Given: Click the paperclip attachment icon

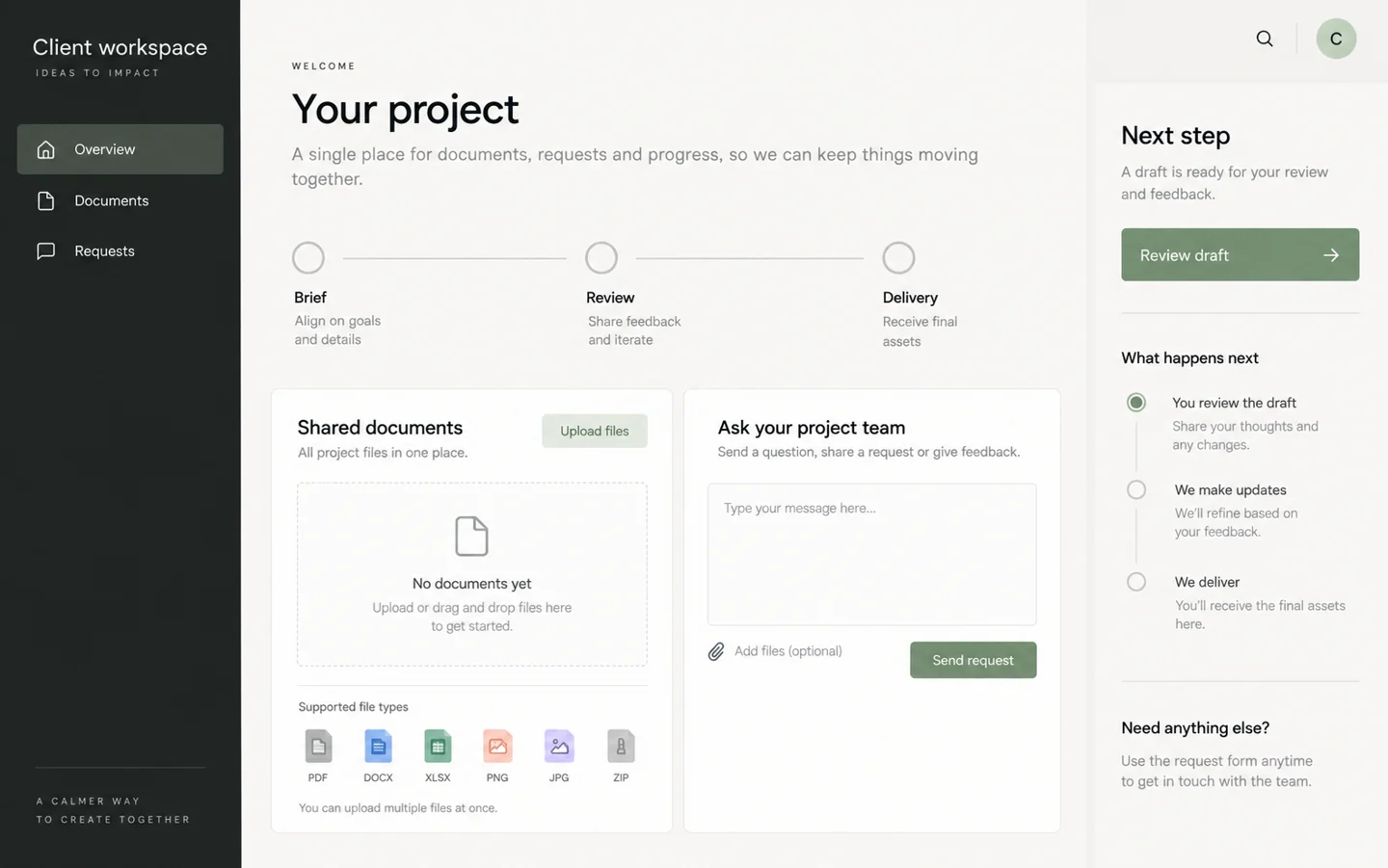Looking at the screenshot, I should [x=716, y=652].
